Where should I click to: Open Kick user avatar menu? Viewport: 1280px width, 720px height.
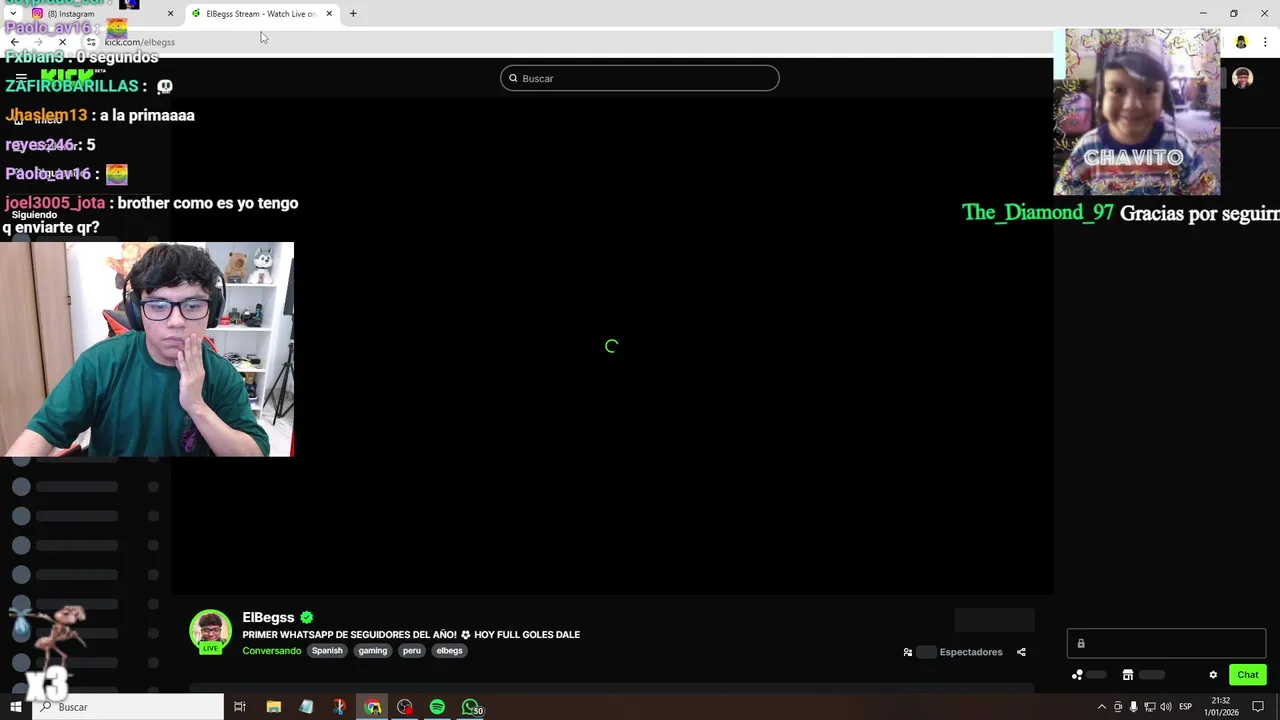point(1242,78)
